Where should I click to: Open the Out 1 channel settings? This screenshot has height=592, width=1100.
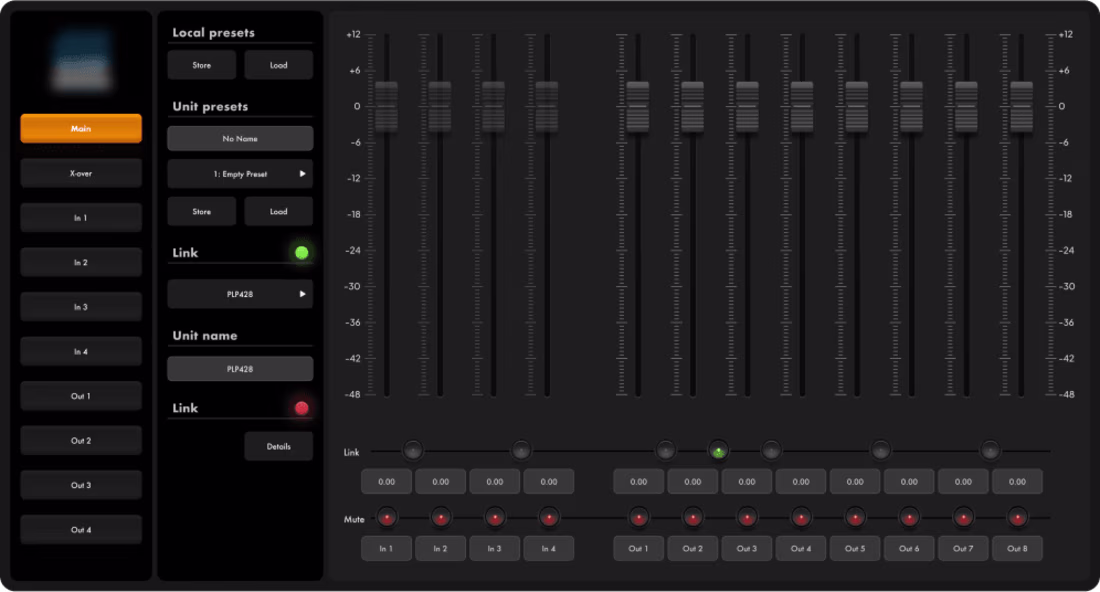(x=80, y=395)
